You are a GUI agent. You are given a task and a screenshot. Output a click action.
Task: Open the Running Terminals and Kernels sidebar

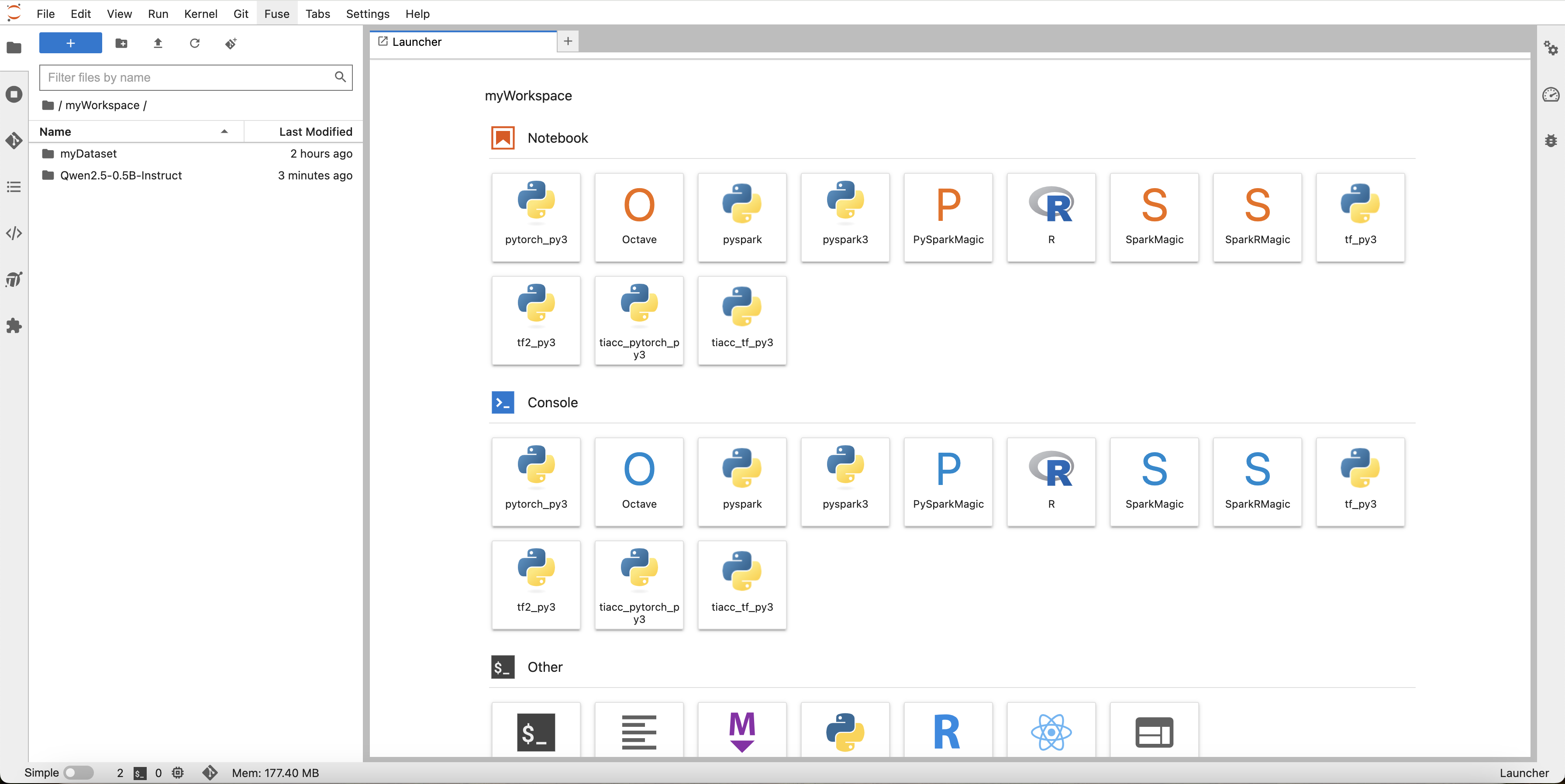click(x=14, y=94)
